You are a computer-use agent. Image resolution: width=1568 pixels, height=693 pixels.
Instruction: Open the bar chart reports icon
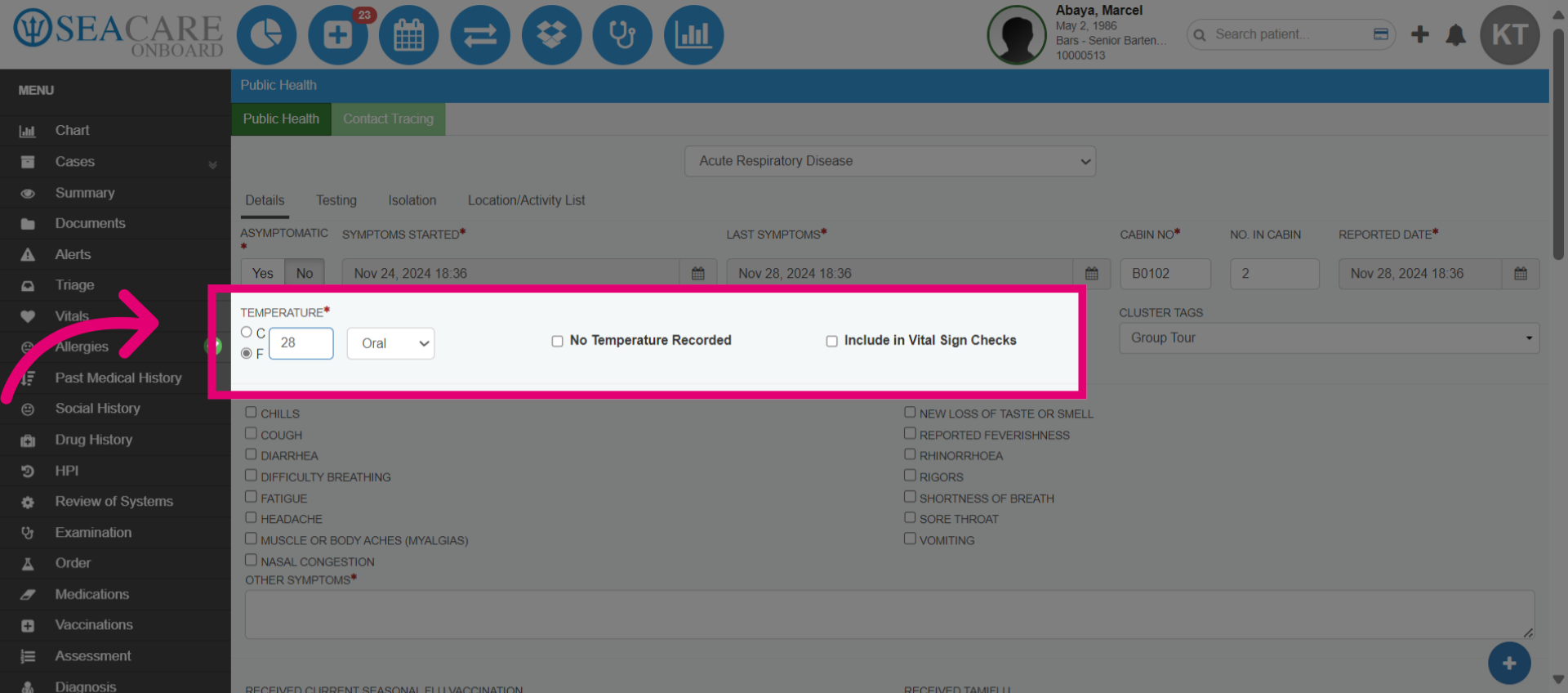[x=693, y=35]
